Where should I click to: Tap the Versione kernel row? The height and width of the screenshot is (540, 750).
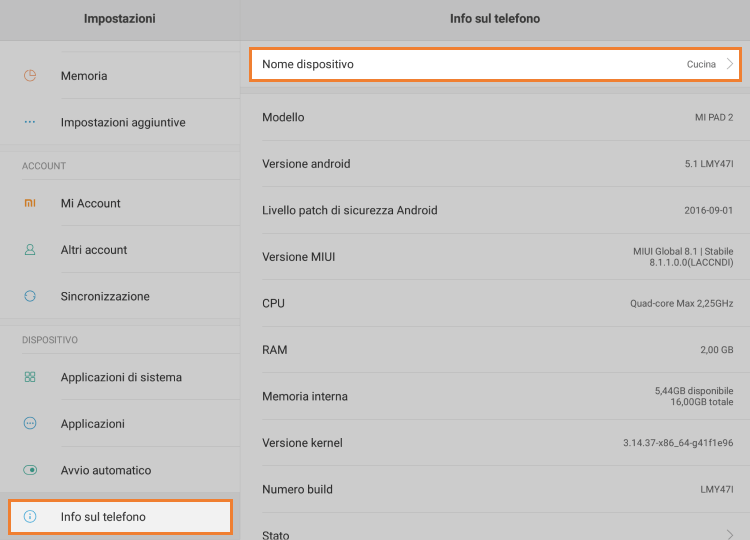495,443
